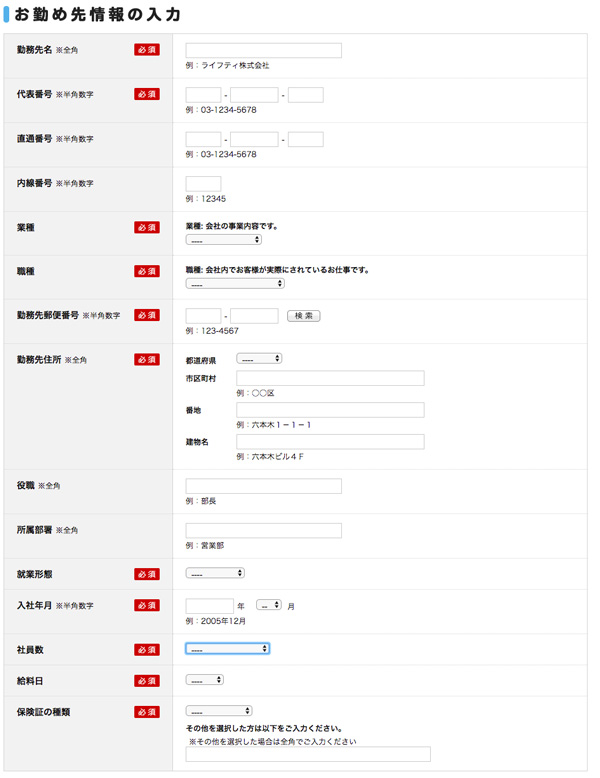Click the 職種 description about お仕事
This screenshot has width=600, height=778.
[x=277, y=270]
